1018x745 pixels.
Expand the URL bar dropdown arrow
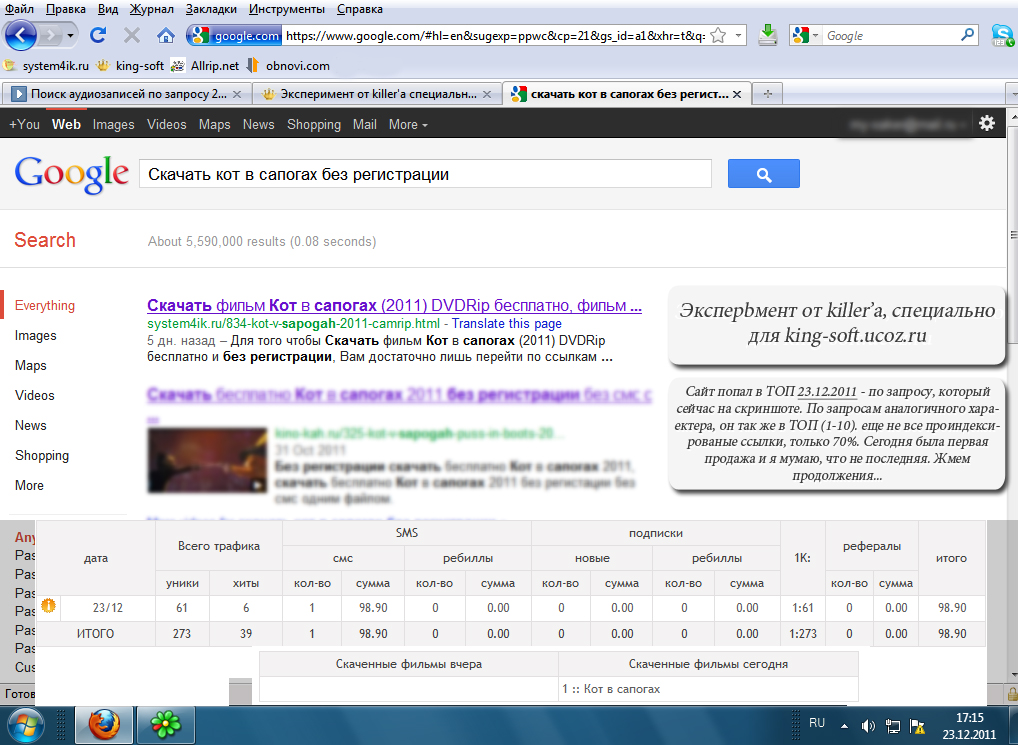point(738,35)
